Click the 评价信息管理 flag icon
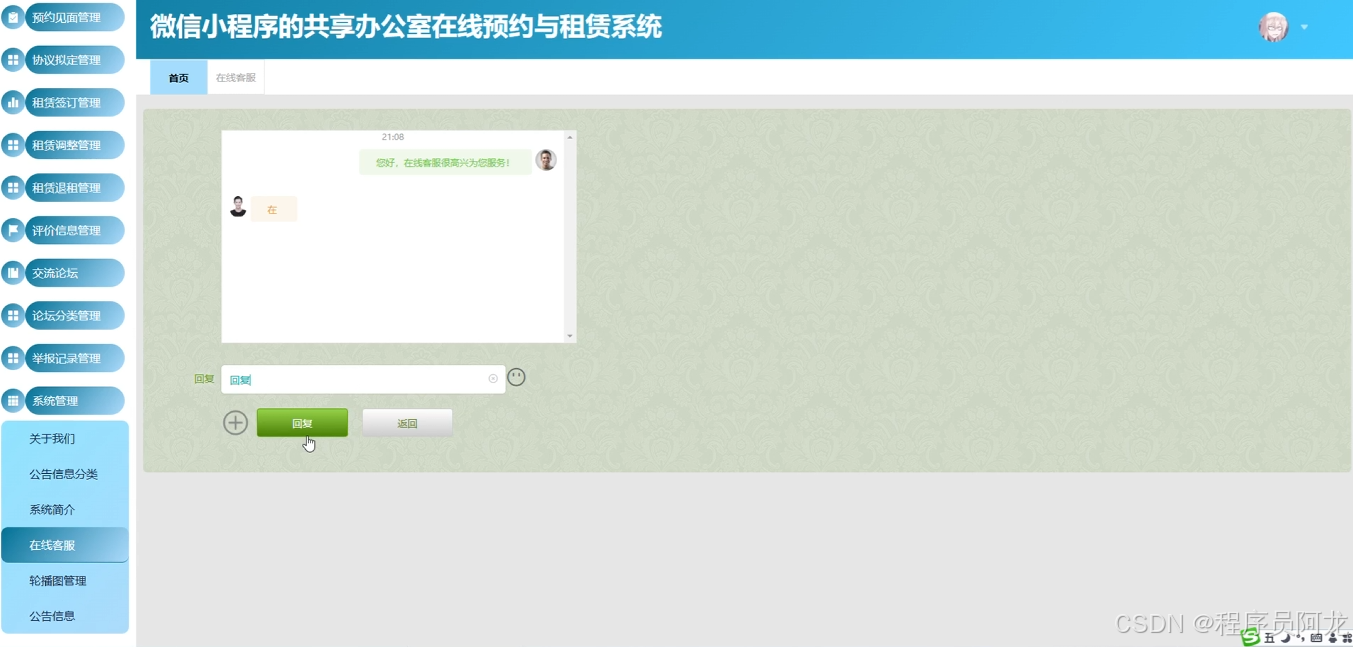This screenshot has width=1353, height=647. pos(13,230)
